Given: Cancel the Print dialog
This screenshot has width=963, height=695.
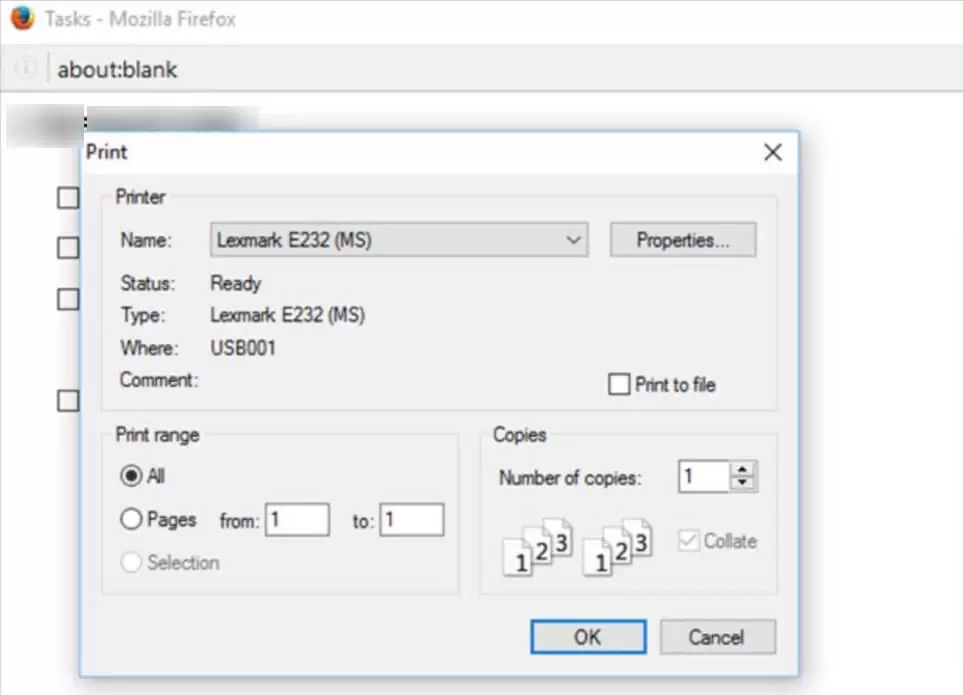Looking at the screenshot, I should [x=717, y=637].
